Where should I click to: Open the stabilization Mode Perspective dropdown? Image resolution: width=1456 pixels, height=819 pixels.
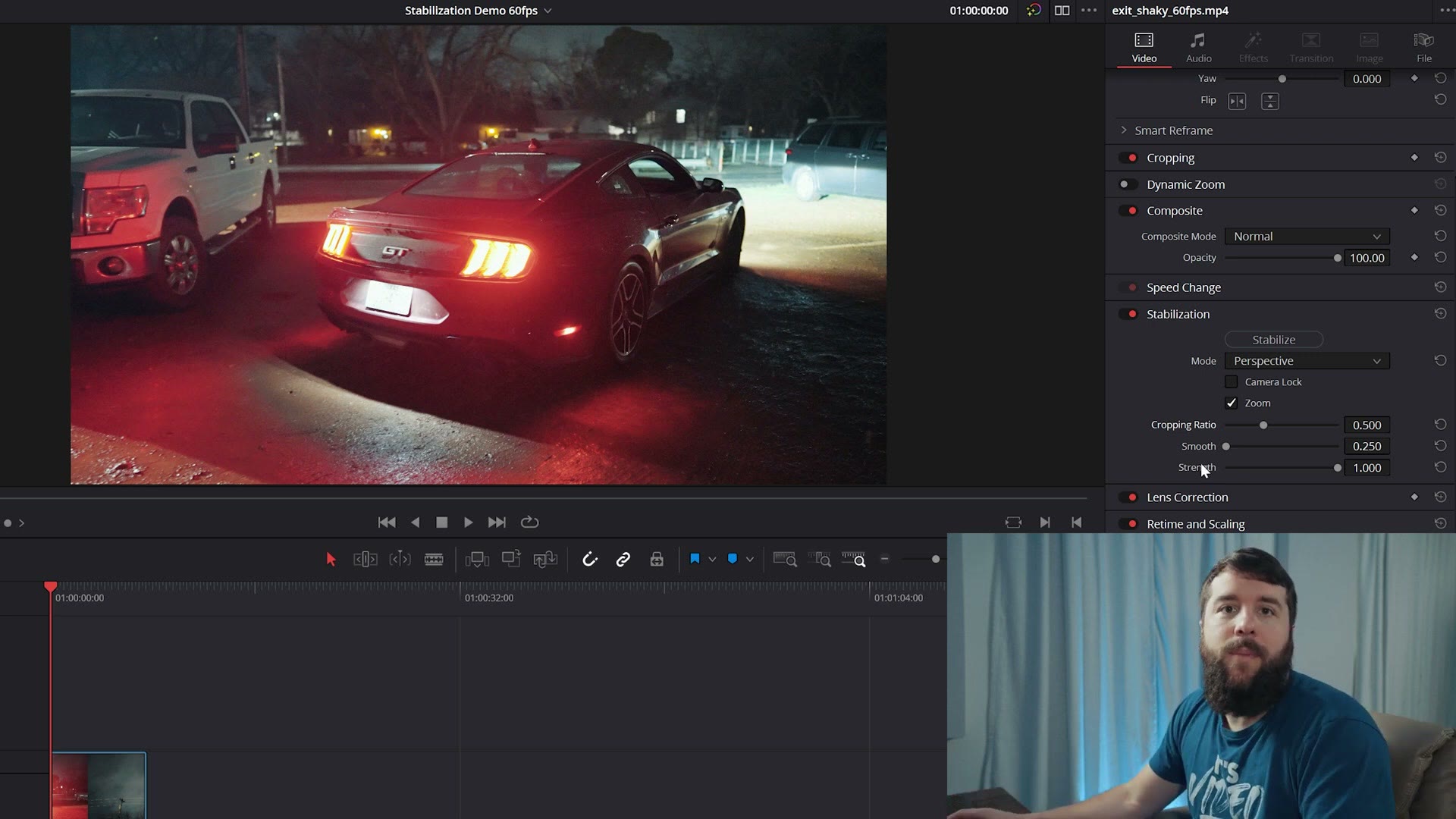pyautogui.click(x=1307, y=361)
